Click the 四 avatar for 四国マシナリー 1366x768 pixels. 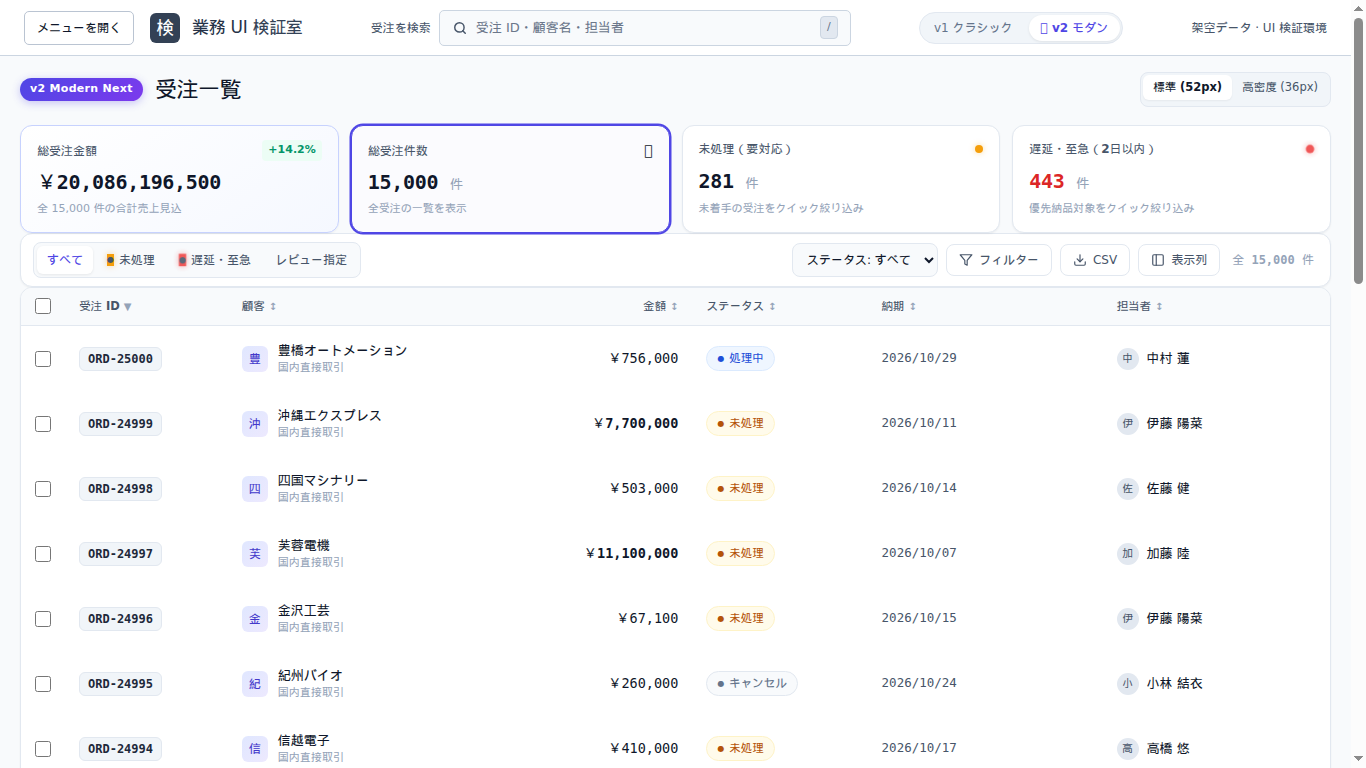pyautogui.click(x=255, y=489)
